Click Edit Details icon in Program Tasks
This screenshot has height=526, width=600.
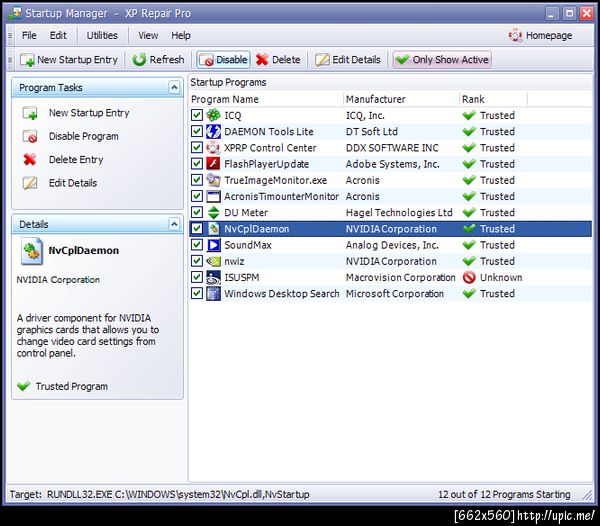[30, 183]
